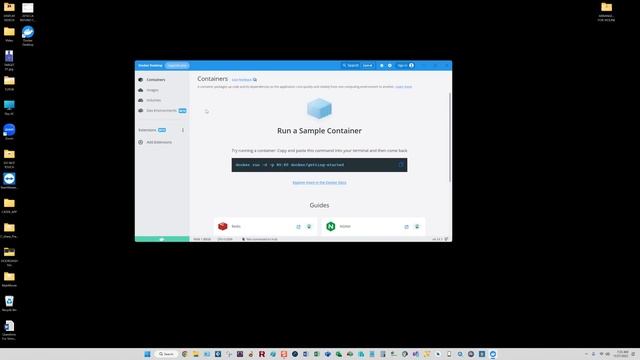
Task: Select the TeamViewer desktop shortcut
Action: (9, 181)
